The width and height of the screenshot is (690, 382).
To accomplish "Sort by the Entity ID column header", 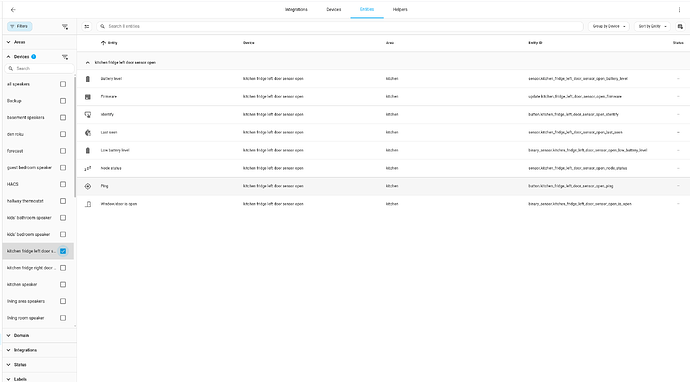I will [x=535, y=43].
